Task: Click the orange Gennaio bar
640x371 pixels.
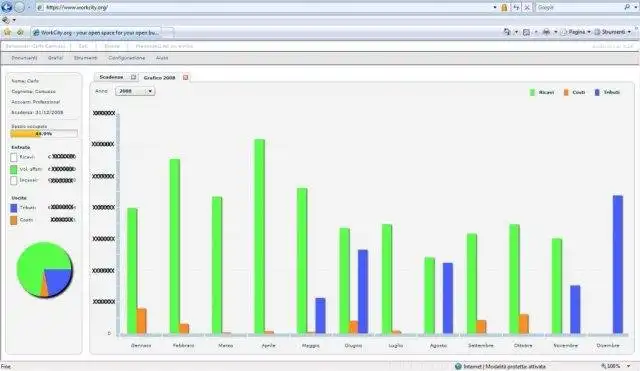Action: coord(141,321)
